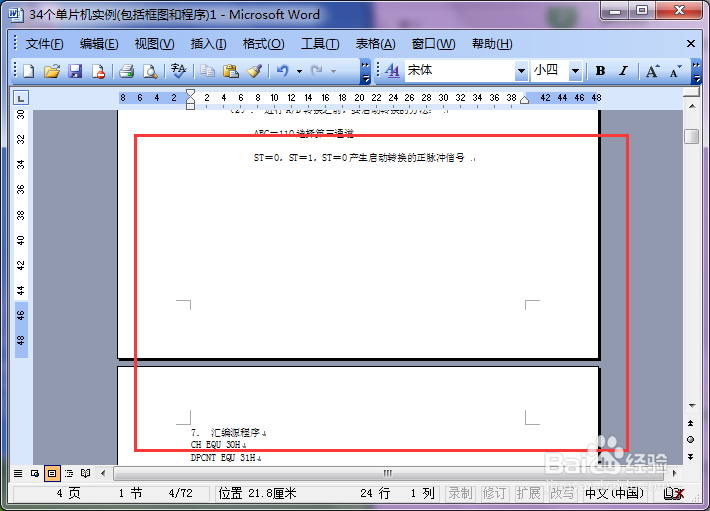Open the 编辑(E) menu
Screen dimensions: 710x511
99,44
